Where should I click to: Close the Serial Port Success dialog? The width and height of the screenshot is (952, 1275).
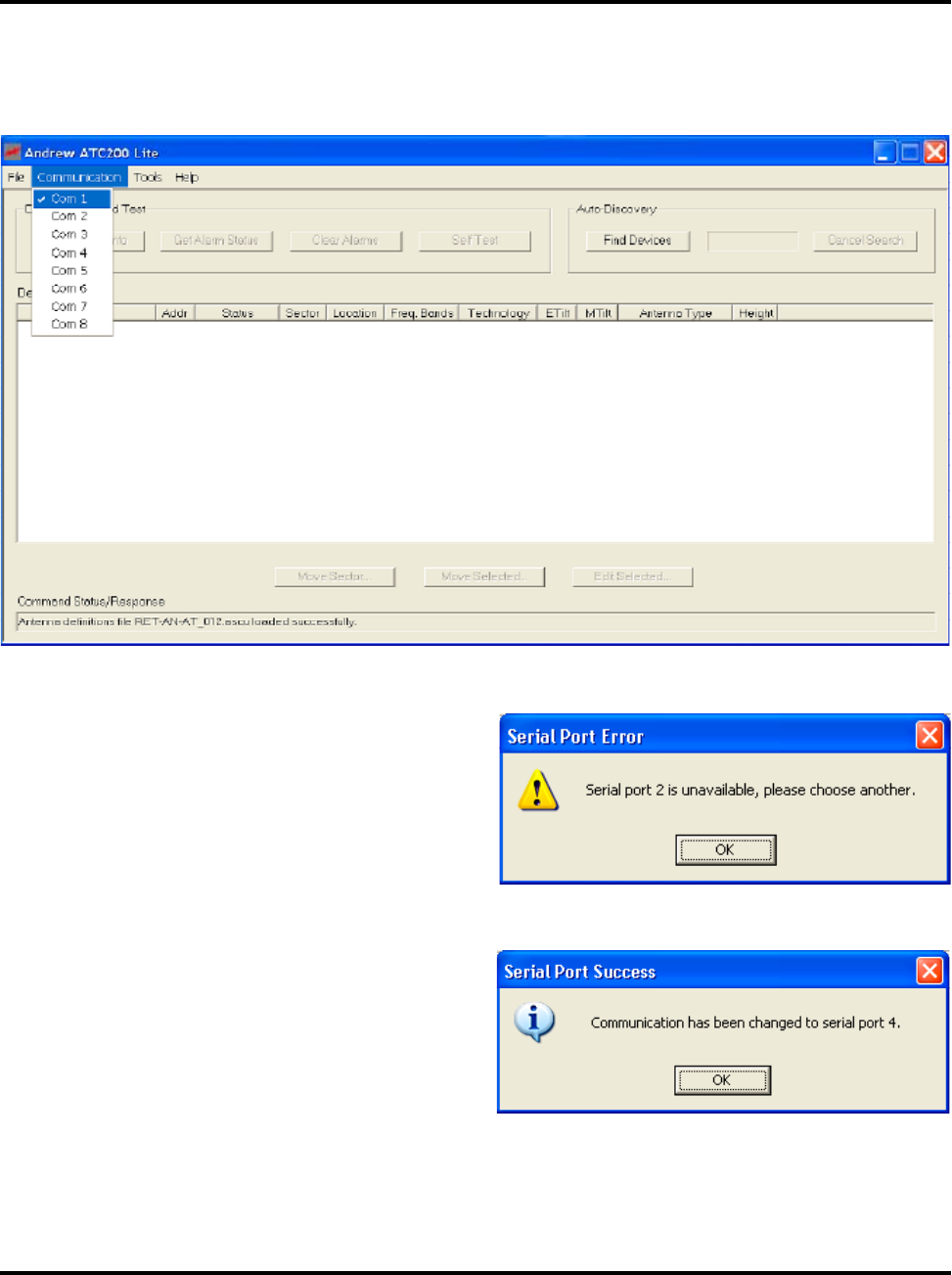tap(929, 971)
